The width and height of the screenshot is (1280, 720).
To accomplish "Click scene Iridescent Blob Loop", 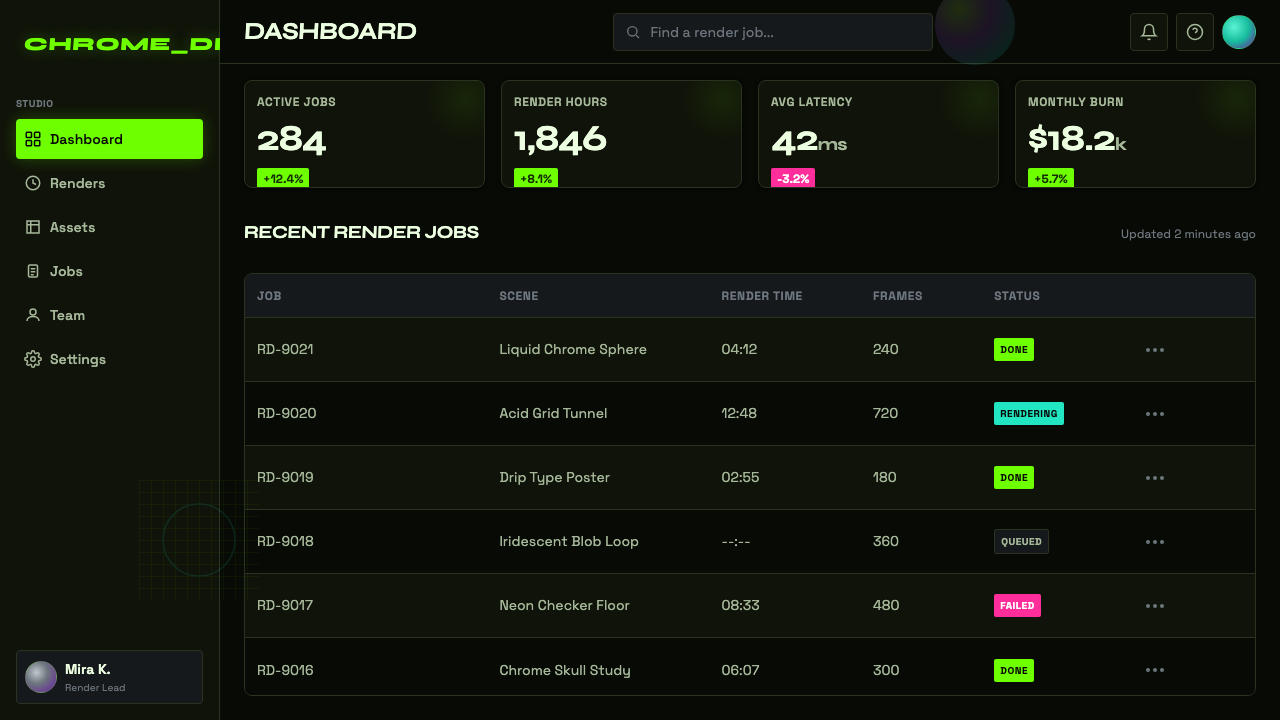I will pyautogui.click(x=569, y=542).
